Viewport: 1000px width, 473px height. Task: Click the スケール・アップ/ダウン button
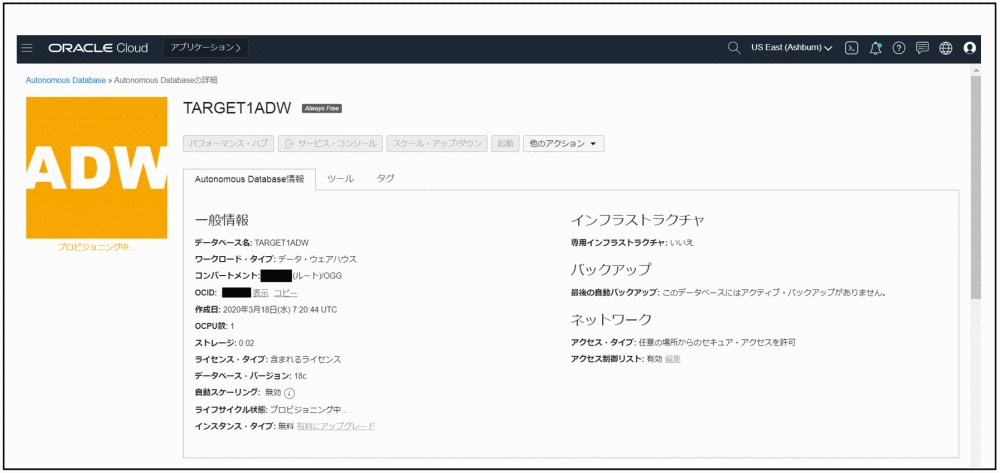click(438, 143)
